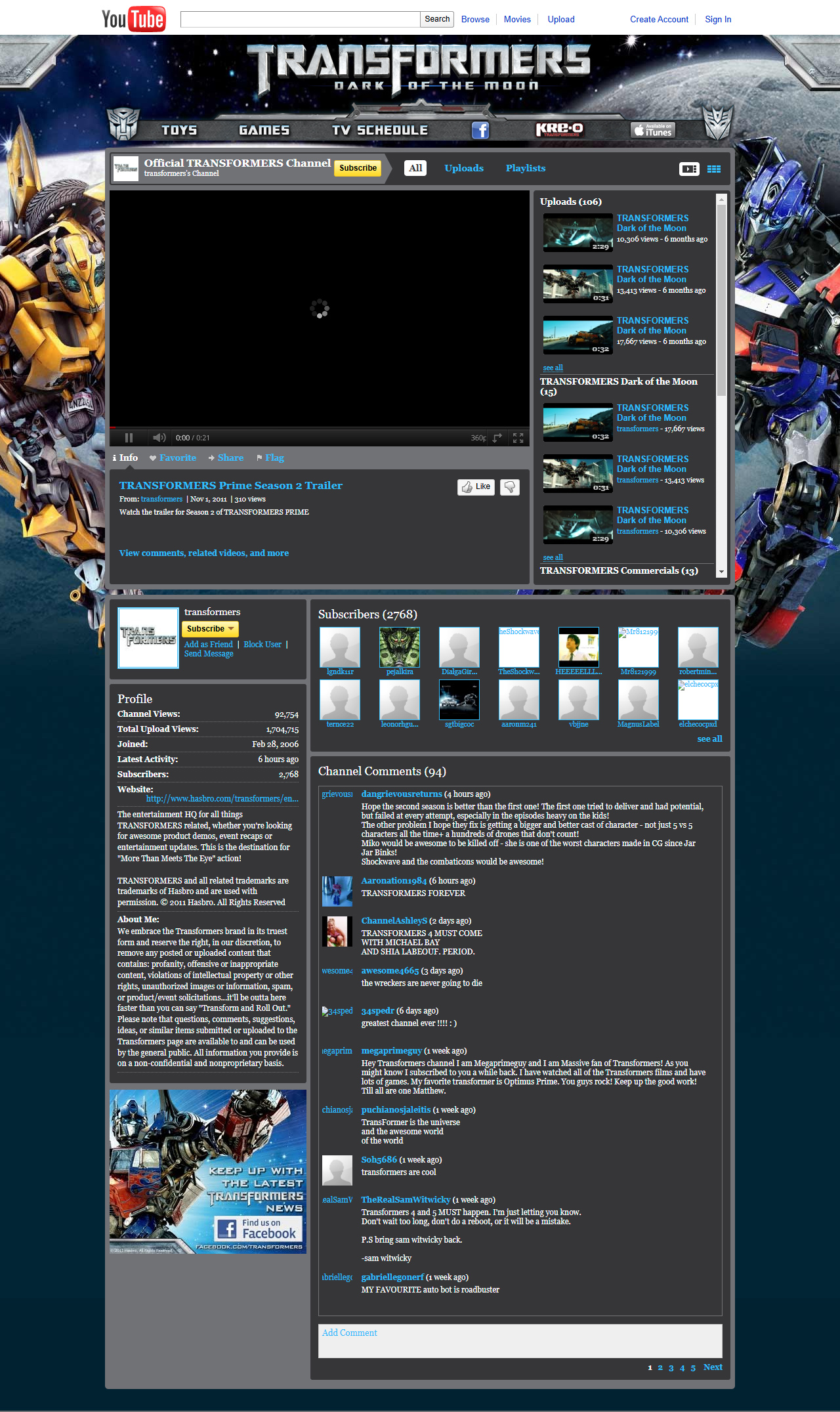Click Send Message link
The image size is (840, 1412).
pyautogui.click(x=209, y=654)
